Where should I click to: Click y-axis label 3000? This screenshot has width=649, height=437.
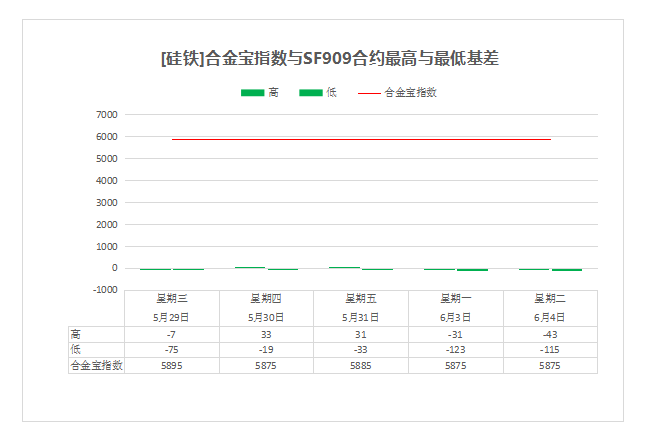107,202
